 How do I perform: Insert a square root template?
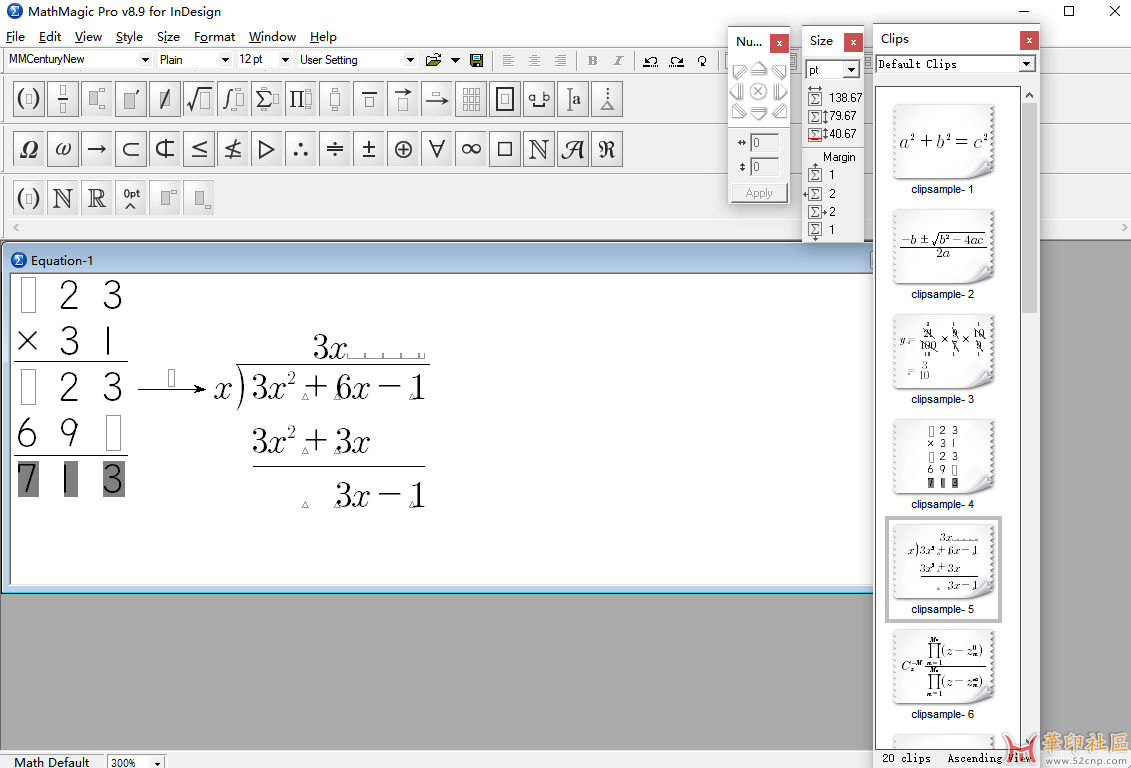point(198,99)
